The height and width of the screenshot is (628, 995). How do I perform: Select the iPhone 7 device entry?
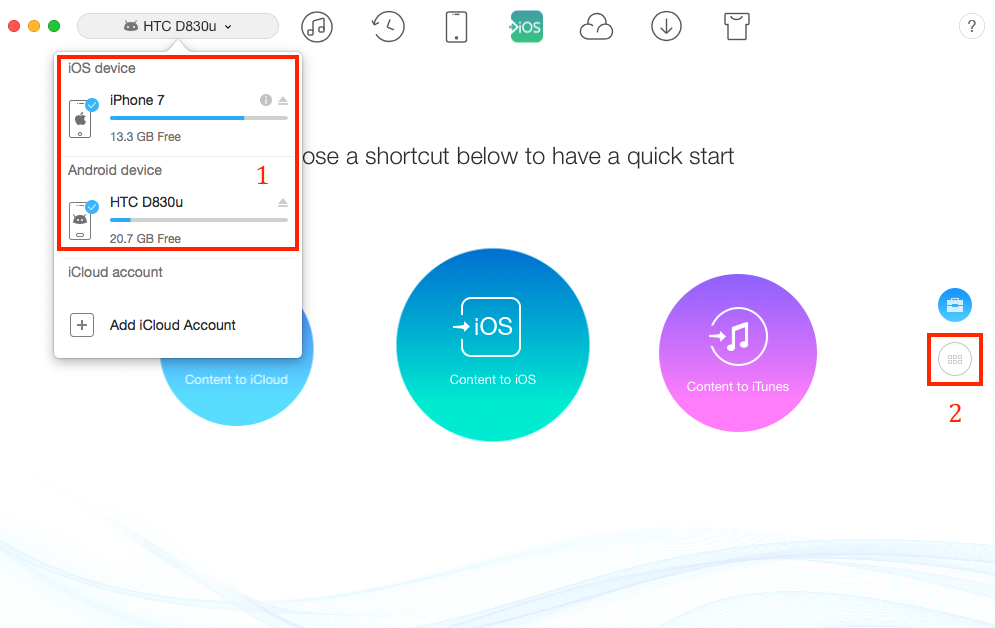pyautogui.click(x=178, y=119)
